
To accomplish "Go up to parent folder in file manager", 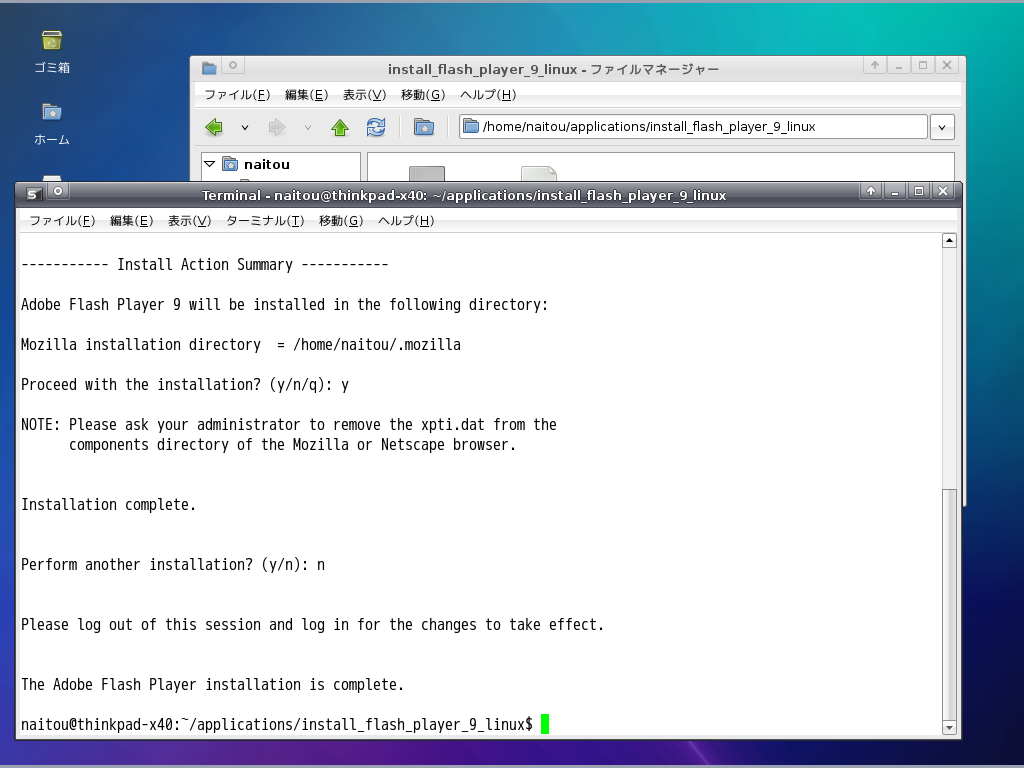I will click(x=340, y=127).
